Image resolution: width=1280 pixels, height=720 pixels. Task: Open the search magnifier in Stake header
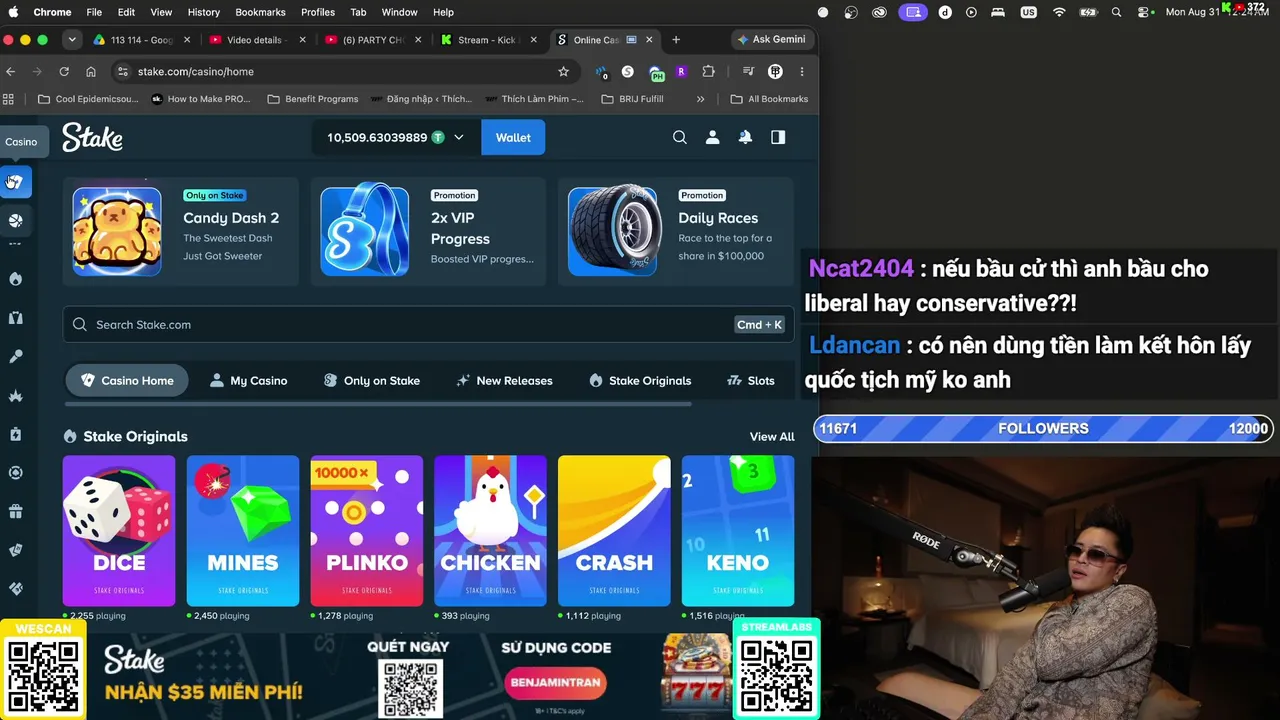[680, 137]
